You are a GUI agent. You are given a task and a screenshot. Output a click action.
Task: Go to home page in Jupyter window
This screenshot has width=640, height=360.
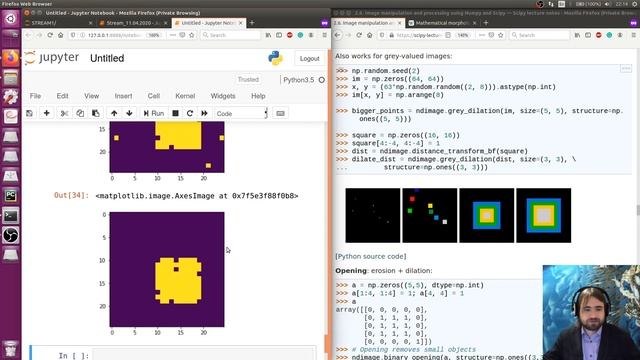tap(60, 35)
